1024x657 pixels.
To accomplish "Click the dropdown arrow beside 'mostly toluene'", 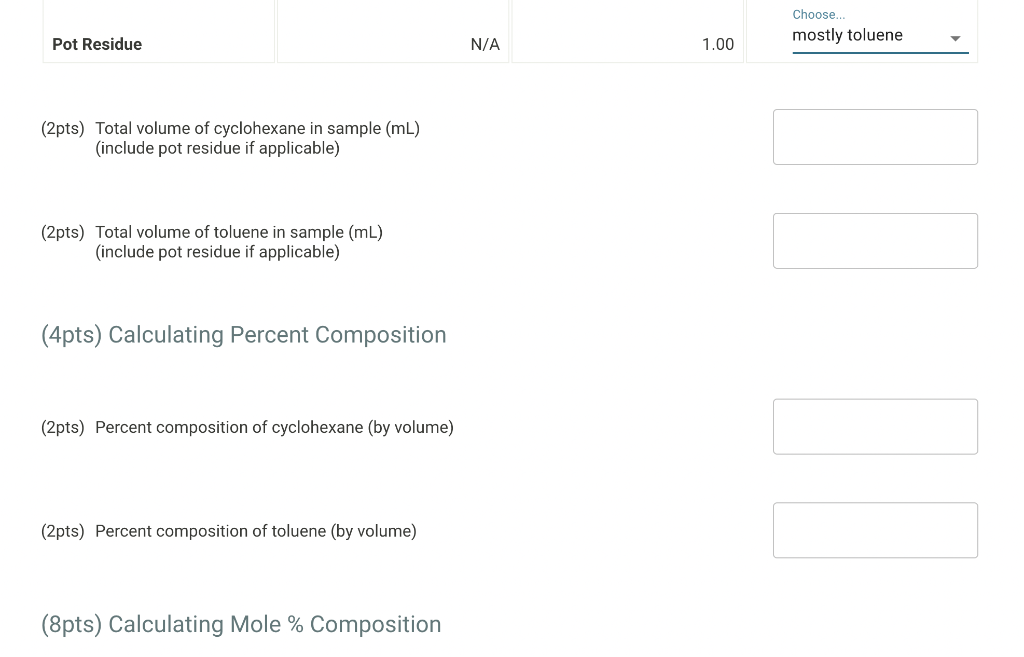I will [955, 38].
